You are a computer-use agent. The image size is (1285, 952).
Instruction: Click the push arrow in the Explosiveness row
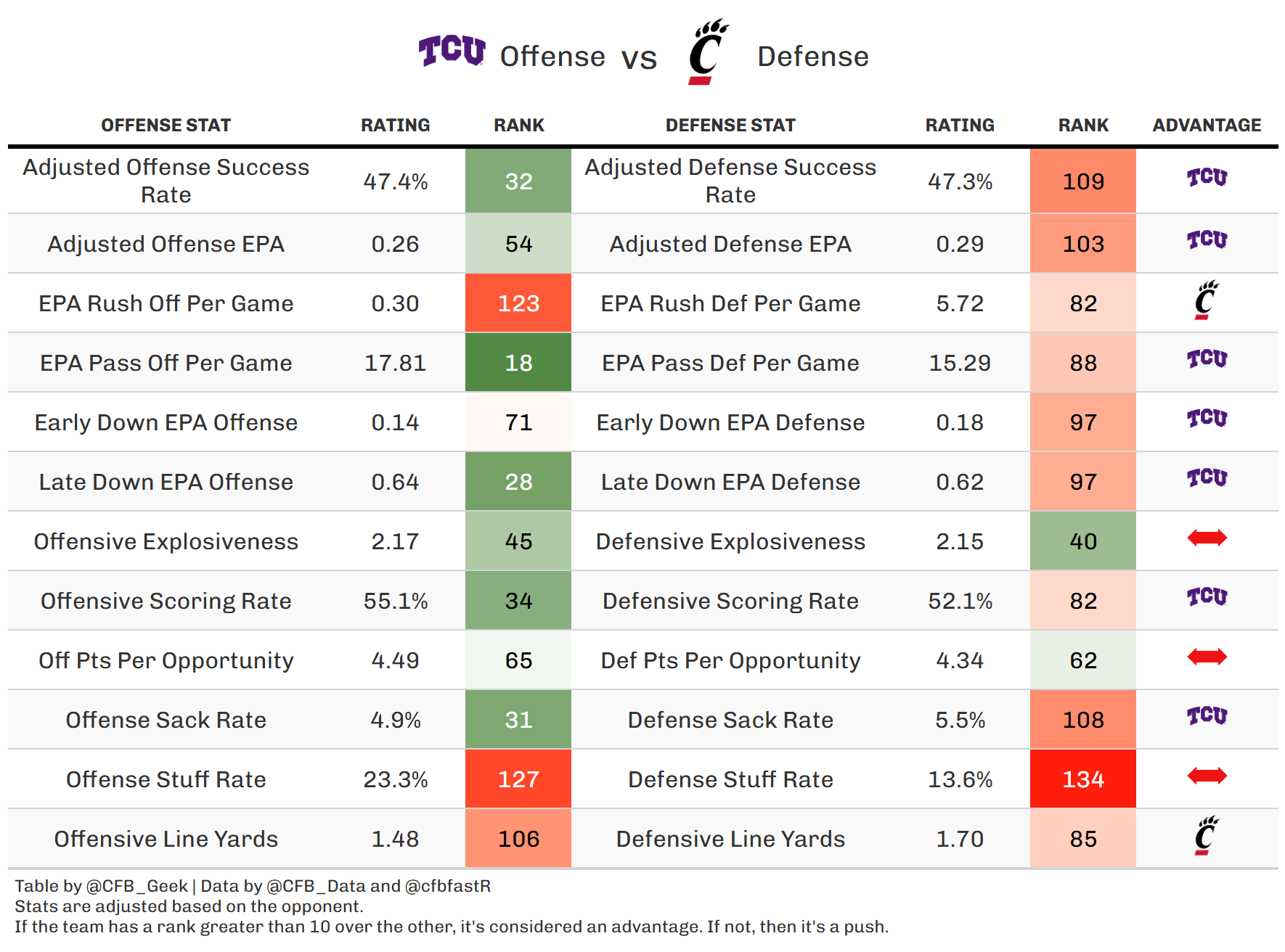coord(1207,538)
